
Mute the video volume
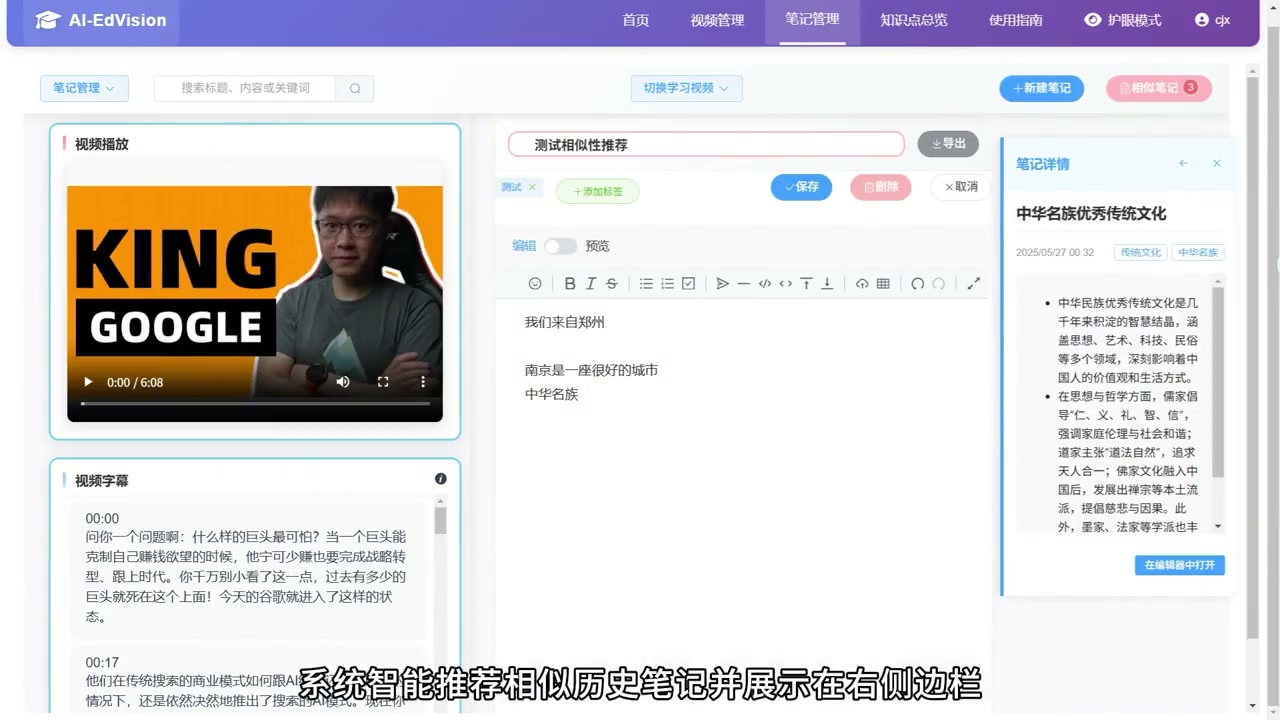(x=343, y=382)
